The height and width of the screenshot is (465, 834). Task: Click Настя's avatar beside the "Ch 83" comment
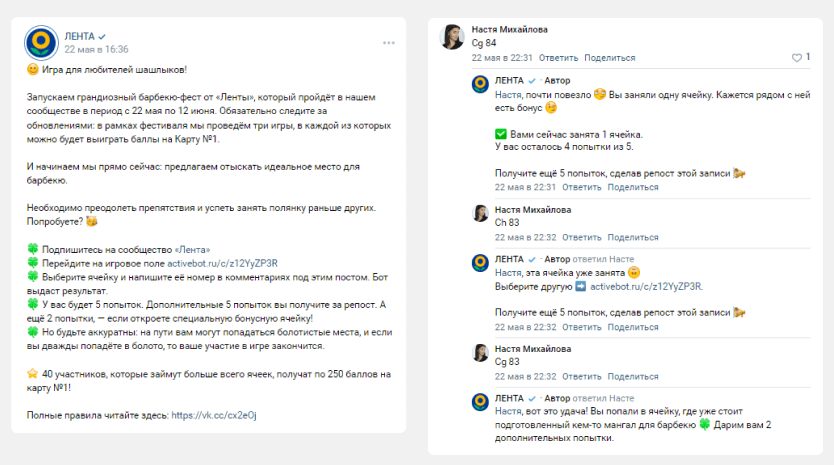point(480,214)
